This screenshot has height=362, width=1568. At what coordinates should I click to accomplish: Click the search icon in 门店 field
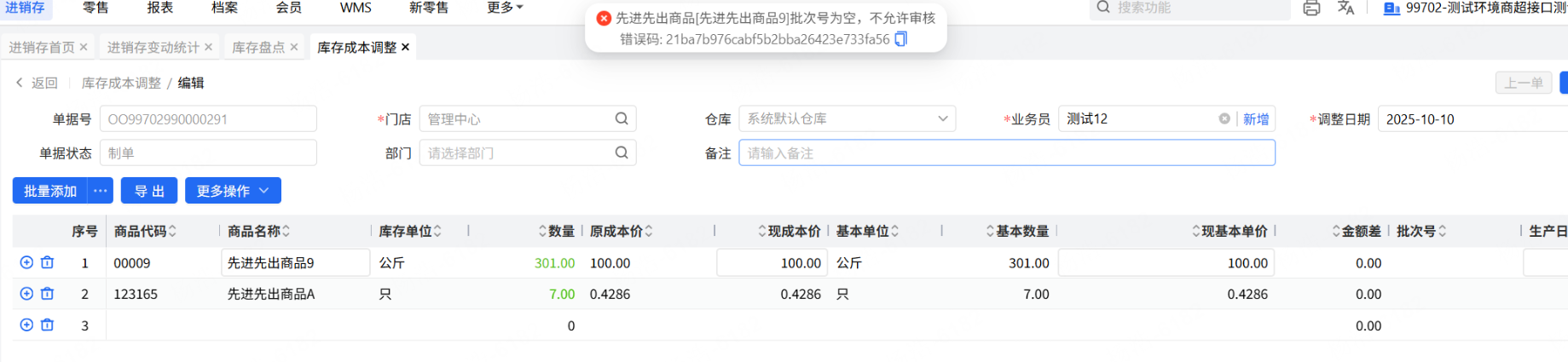(622, 119)
